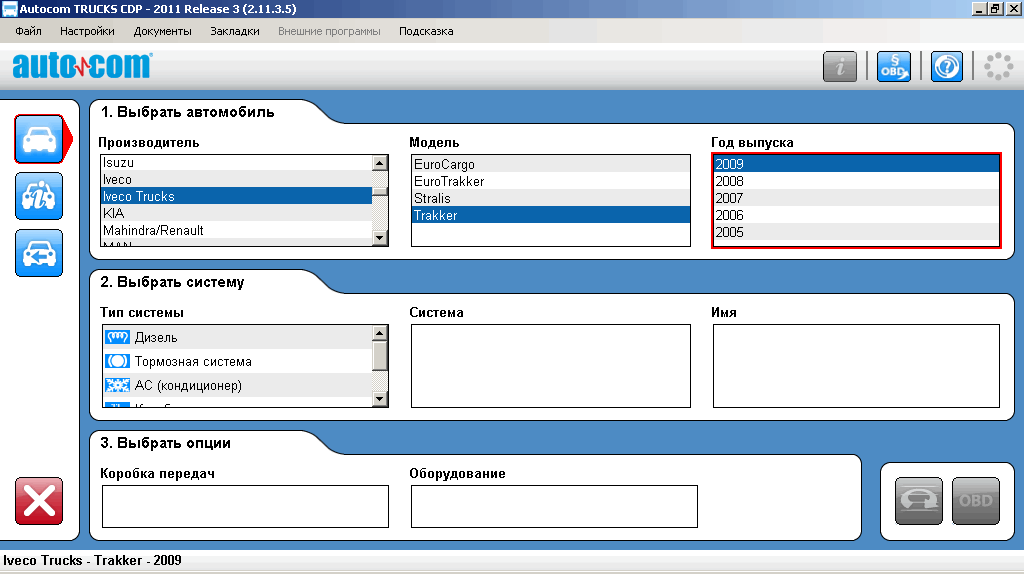Click the OBD paragraph toolbar icon

(x=893, y=67)
